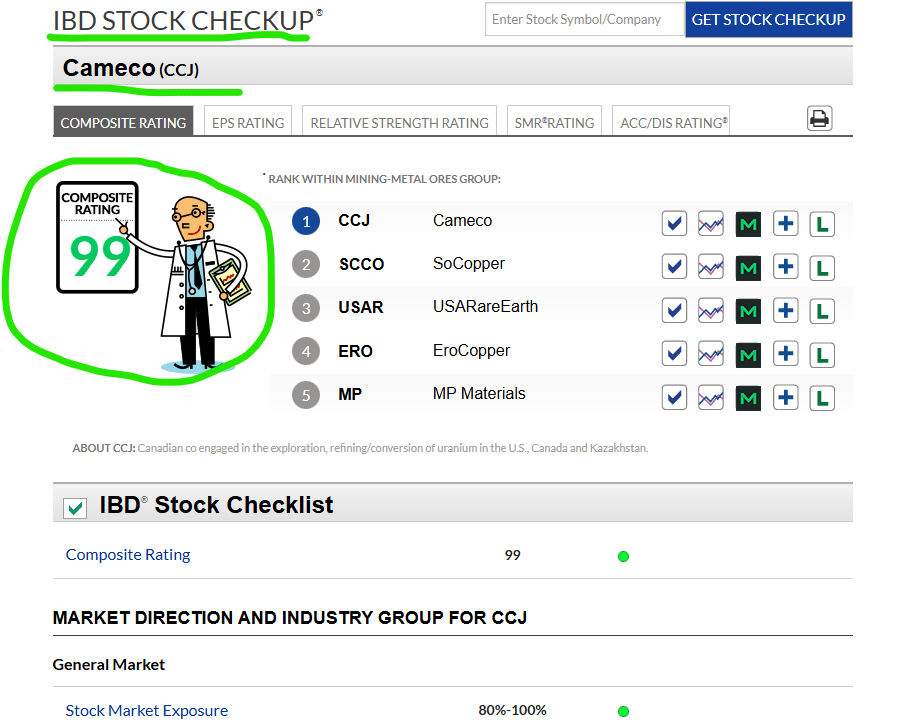Click the EroCopper company name
902x723 pixels.
[471, 350]
